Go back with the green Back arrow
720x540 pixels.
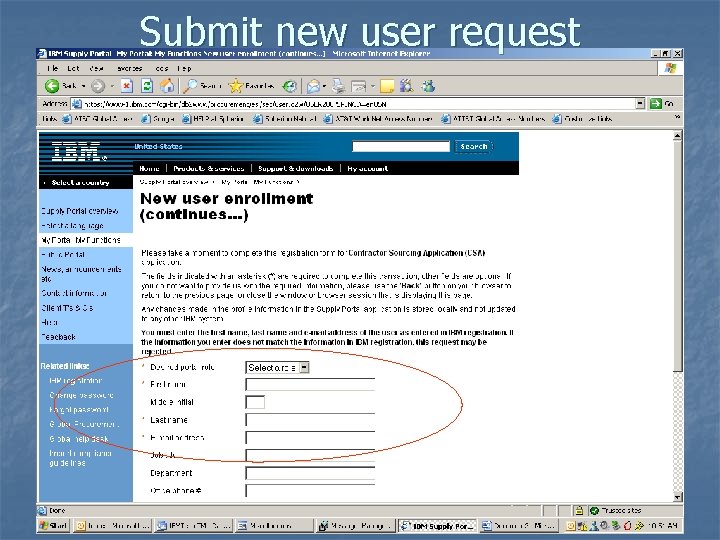pyautogui.click(x=52, y=86)
